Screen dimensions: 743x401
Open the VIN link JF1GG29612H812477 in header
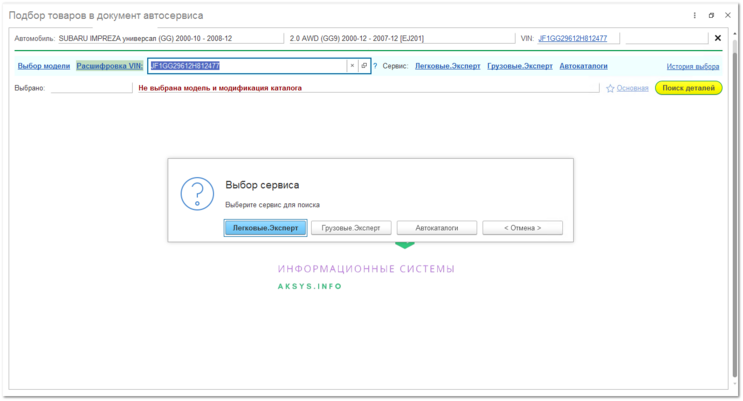pyautogui.click(x=572, y=38)
